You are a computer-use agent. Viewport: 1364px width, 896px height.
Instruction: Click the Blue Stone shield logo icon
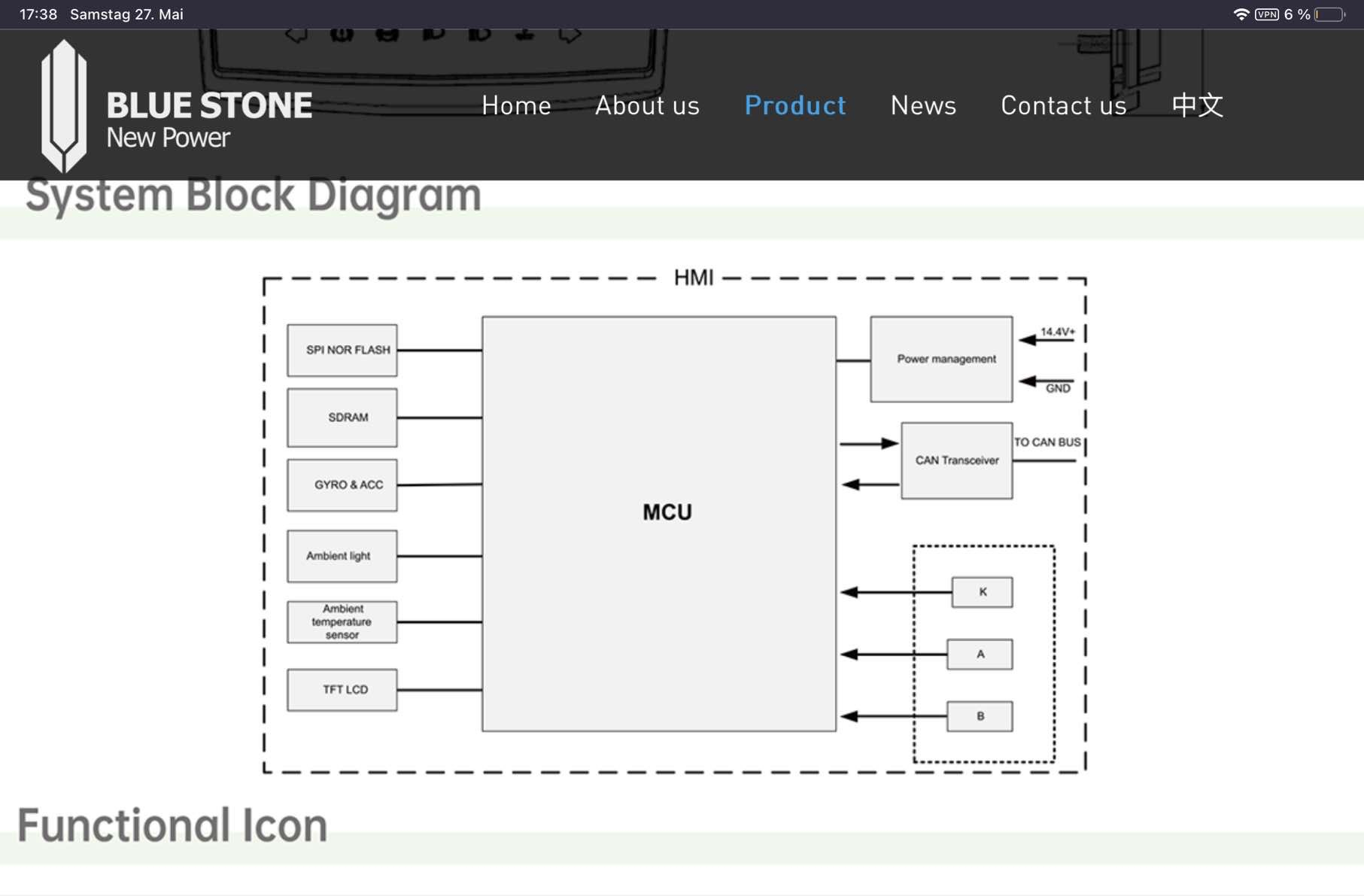[63, 106]
